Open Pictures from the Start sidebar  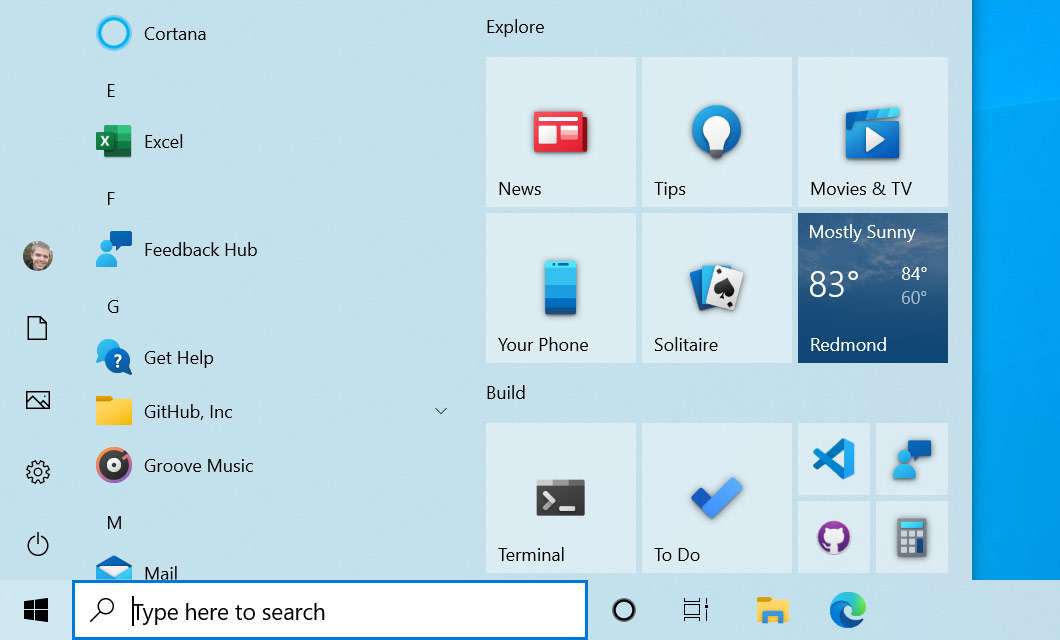point(38,400)
